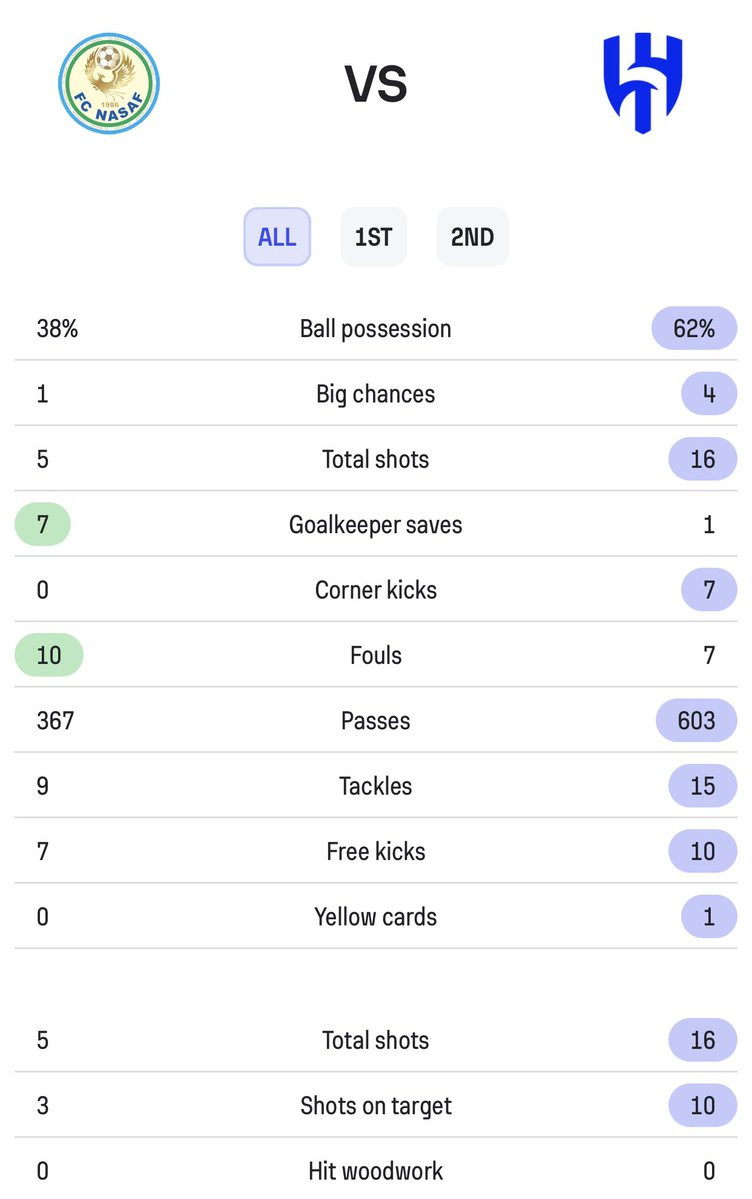Tap the green 10 fouls badge
The width and height of the screenshot is (752, 1199).
coord(49,655)
